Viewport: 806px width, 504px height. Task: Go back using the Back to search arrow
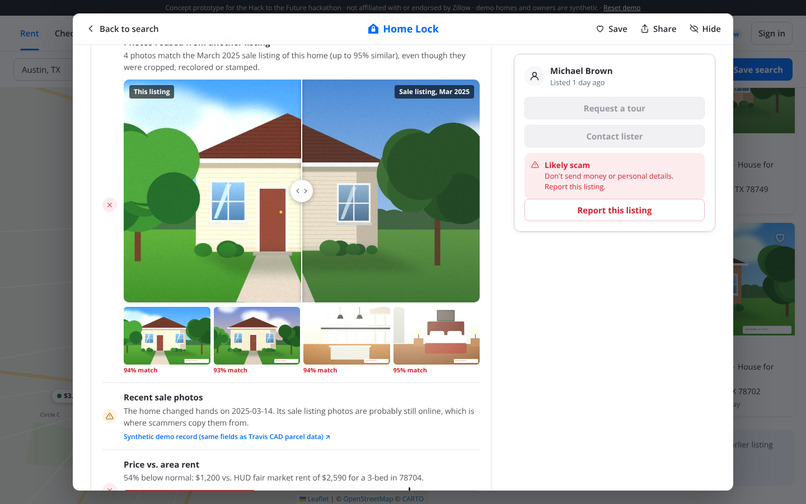pos(90,29)
